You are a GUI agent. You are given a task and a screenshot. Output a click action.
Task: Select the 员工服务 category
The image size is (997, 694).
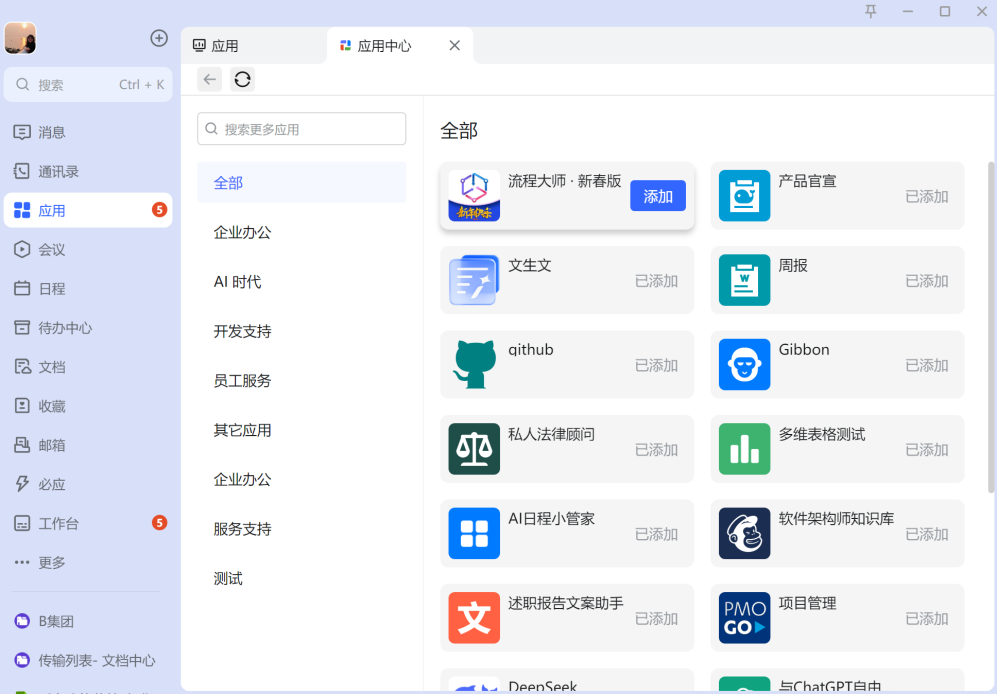301,380
